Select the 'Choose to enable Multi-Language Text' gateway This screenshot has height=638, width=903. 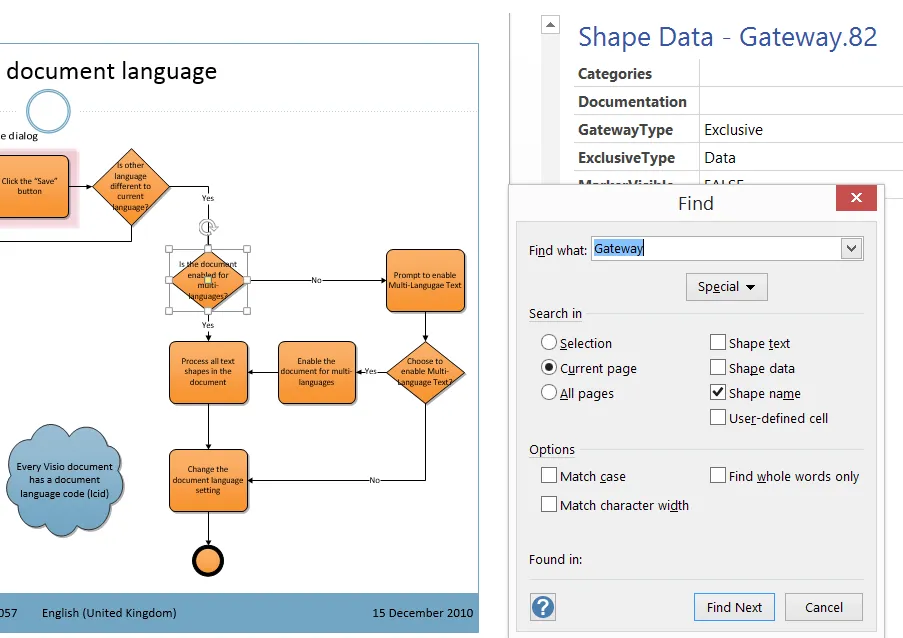click(426, 372)
